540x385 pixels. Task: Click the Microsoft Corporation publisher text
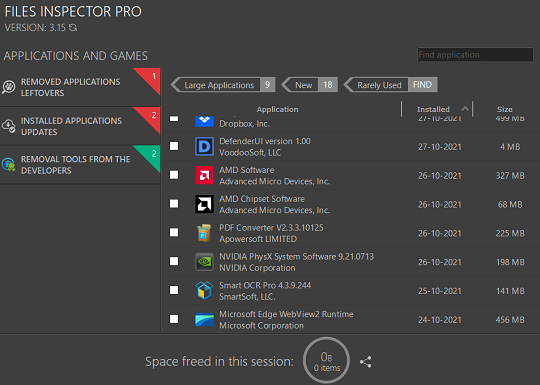(261, 325)
